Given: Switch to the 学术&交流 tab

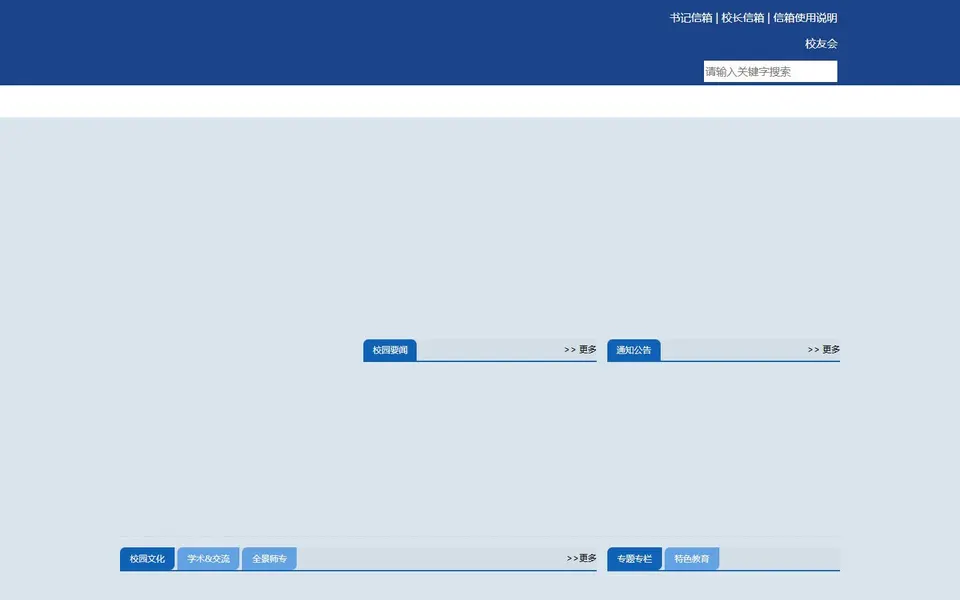Looking at the screenshot, I should coord(208,559).
